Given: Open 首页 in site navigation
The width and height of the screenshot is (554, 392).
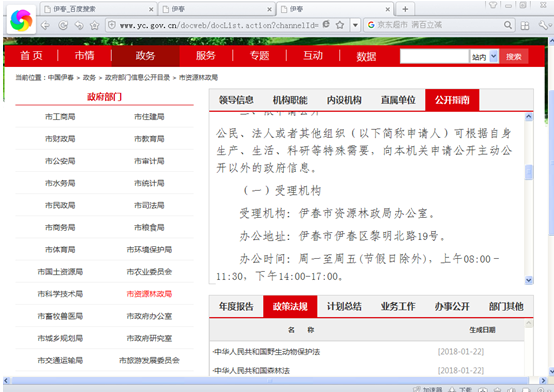Looking at the screenshot, I should 31,55.
